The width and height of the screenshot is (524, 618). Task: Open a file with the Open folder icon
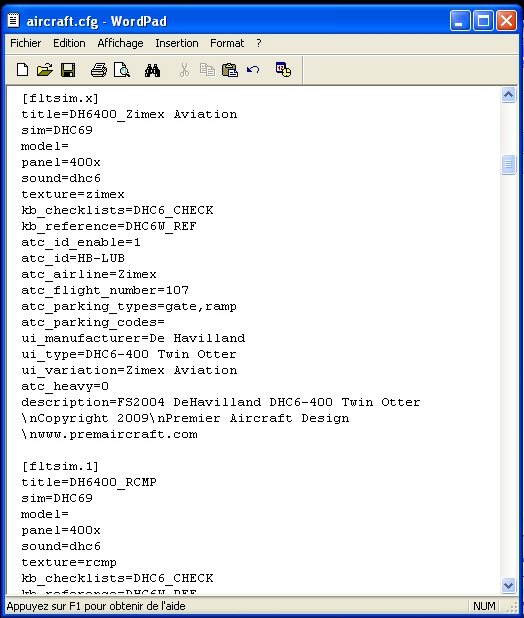click(x=45, y=70)
